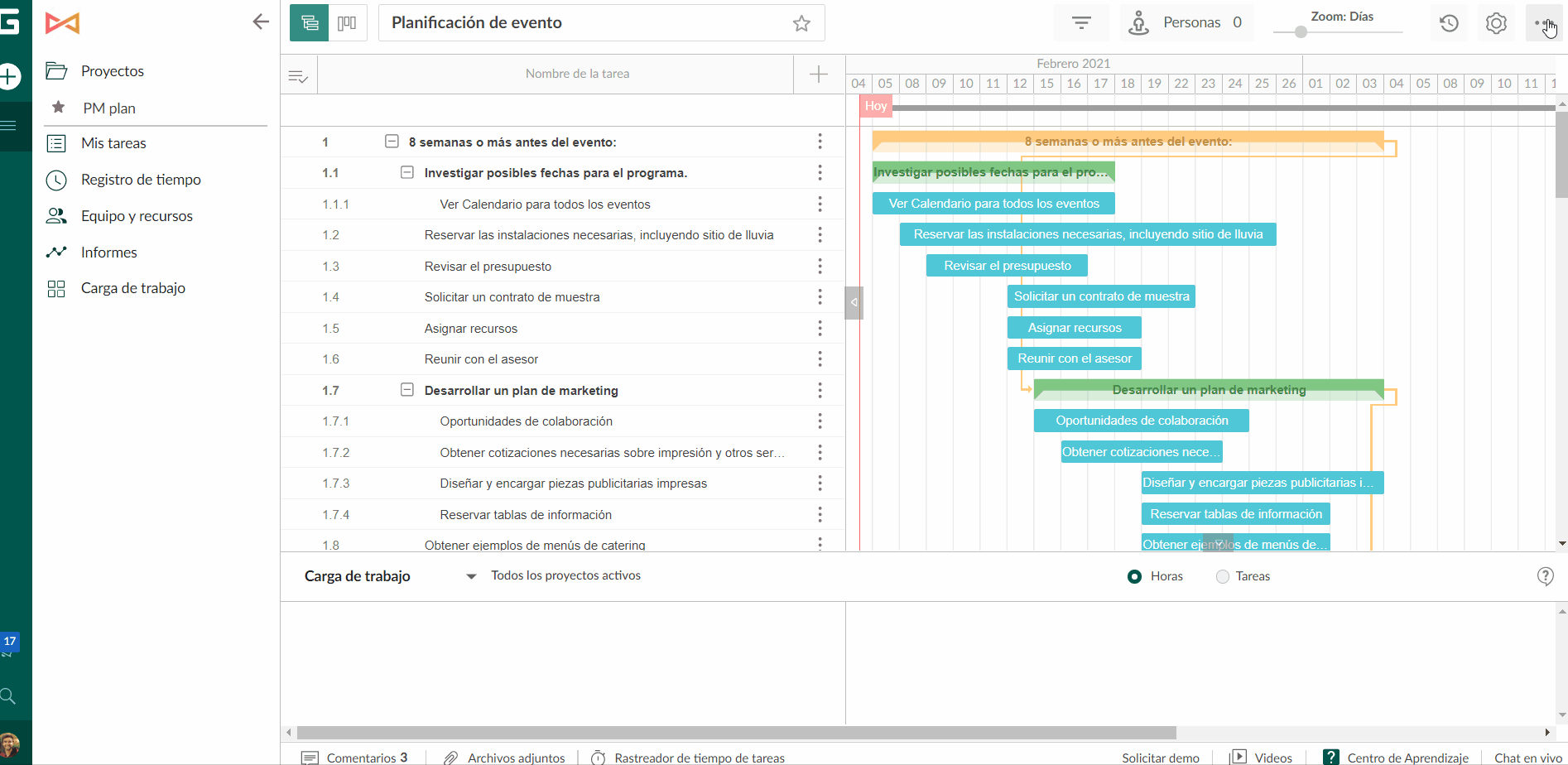Open search with the magnifier icon
This screenshot has width=1568, height=765.
coord(8,695)
